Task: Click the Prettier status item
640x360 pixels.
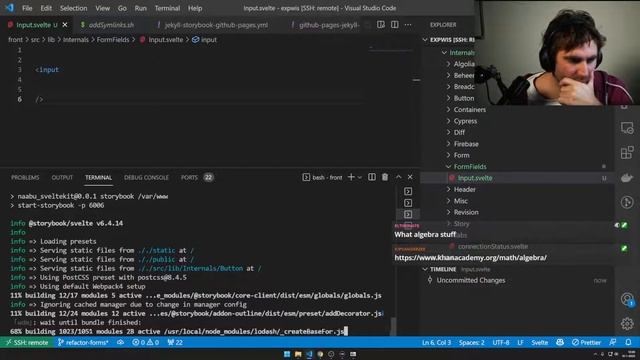Action: pos(587,342)
